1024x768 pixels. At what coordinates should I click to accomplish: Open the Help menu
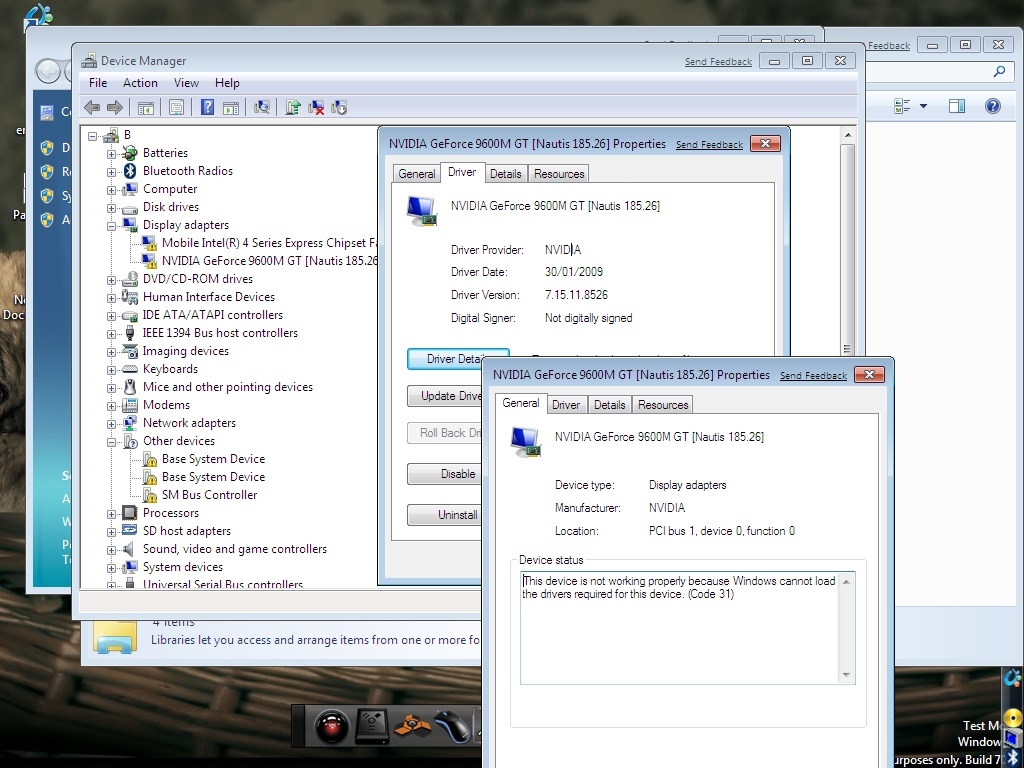click(227, 83)
